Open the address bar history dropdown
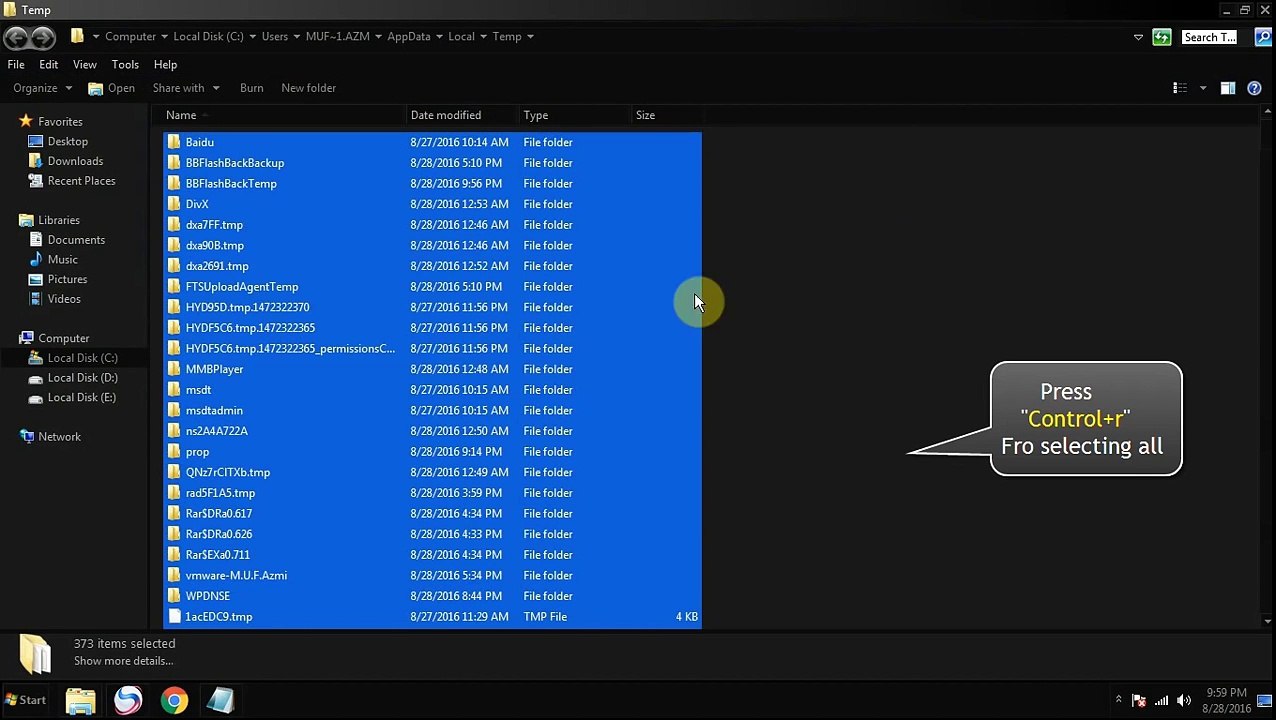The image size is (1276, 720). point(1138,37)
